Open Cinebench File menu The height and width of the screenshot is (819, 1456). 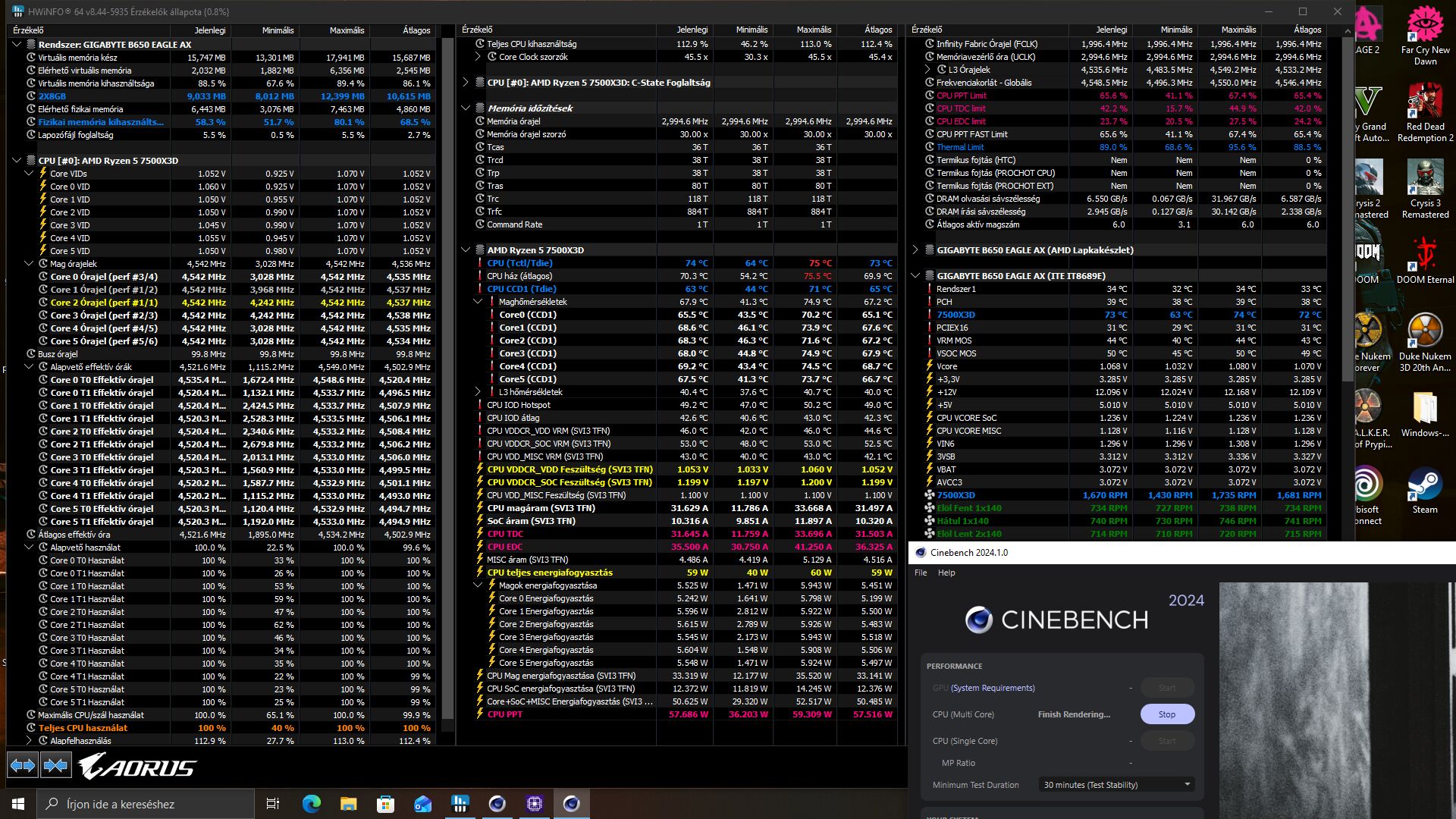click(x=921, y=573)
